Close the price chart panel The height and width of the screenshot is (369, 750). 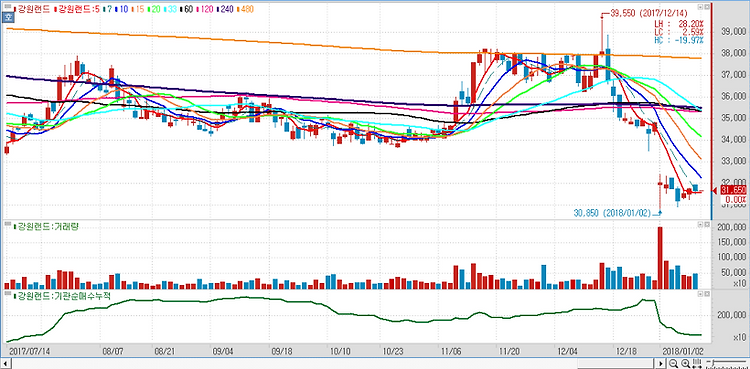click(706, 8)
